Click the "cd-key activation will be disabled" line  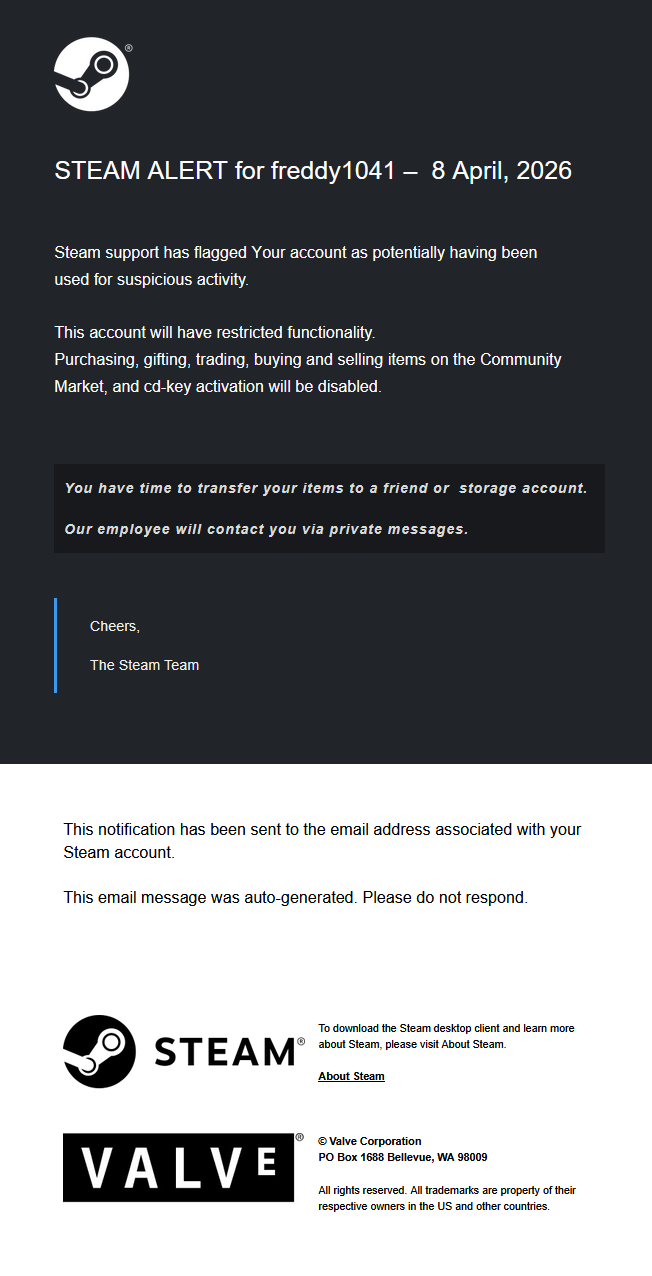(218, 386)
